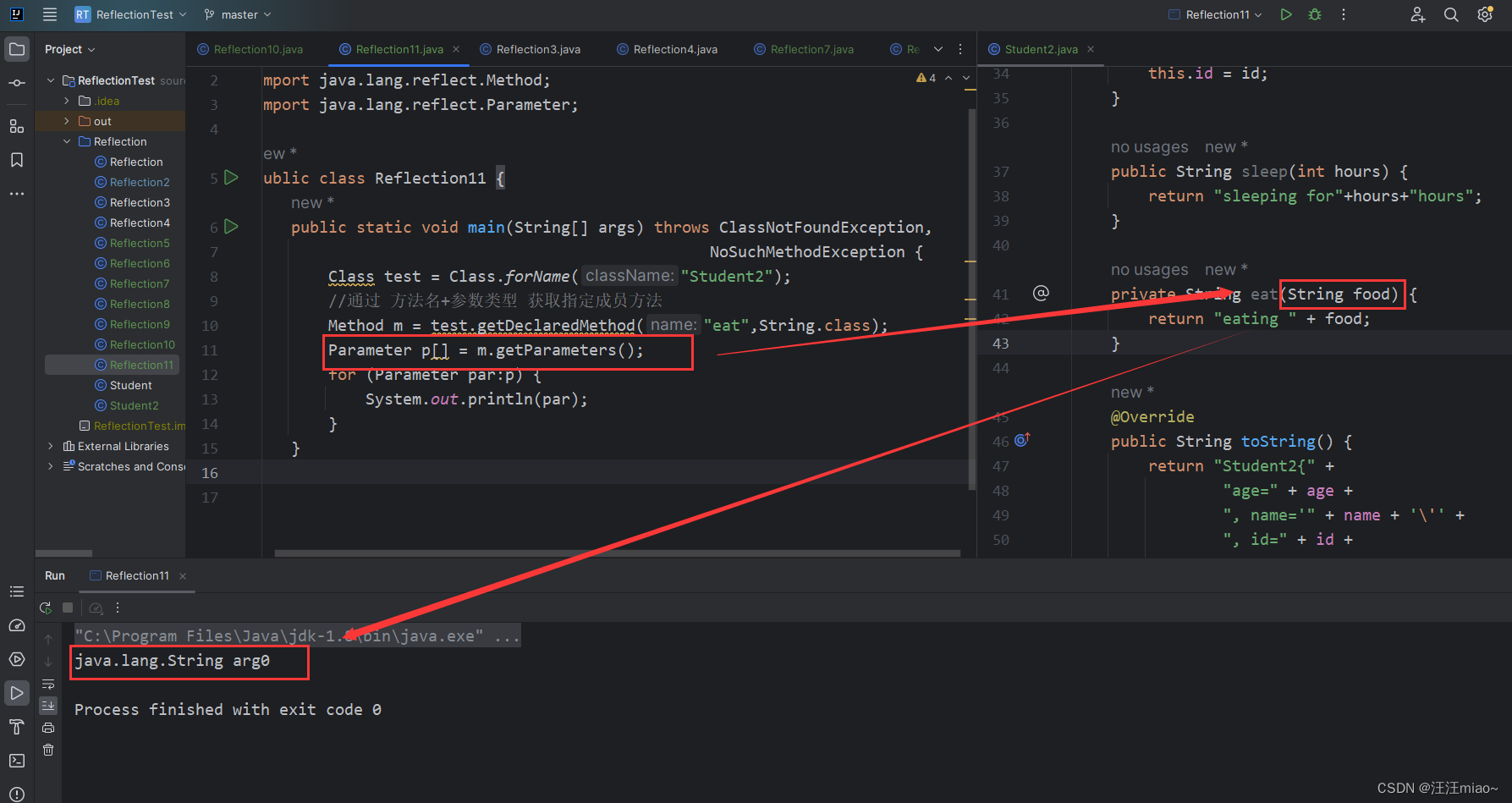
Task: Open the main hamburger menu
Action: point(50,14)
